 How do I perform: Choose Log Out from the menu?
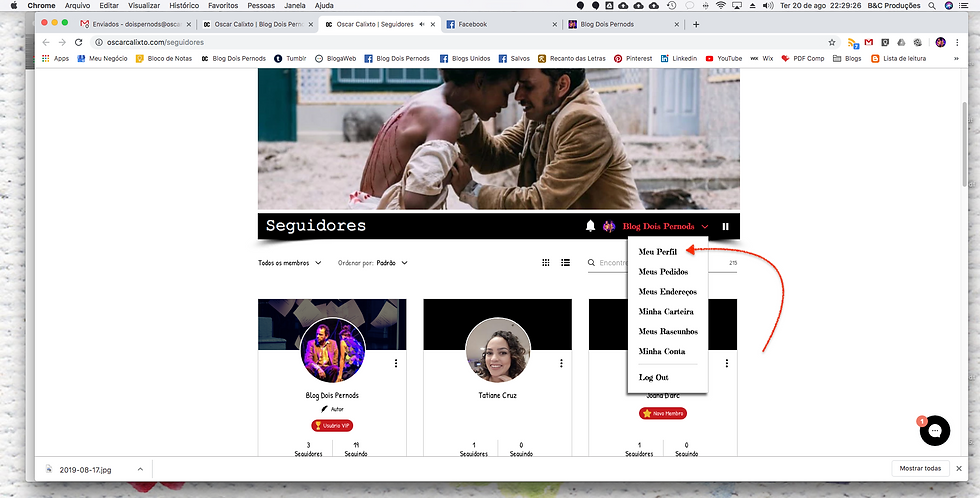pyautogui.click(x=653, y=377)
